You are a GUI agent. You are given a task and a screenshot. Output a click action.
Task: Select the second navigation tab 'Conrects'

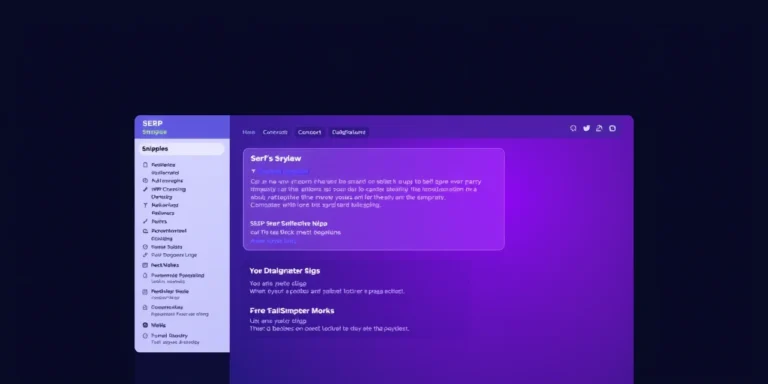pos(275,132)
